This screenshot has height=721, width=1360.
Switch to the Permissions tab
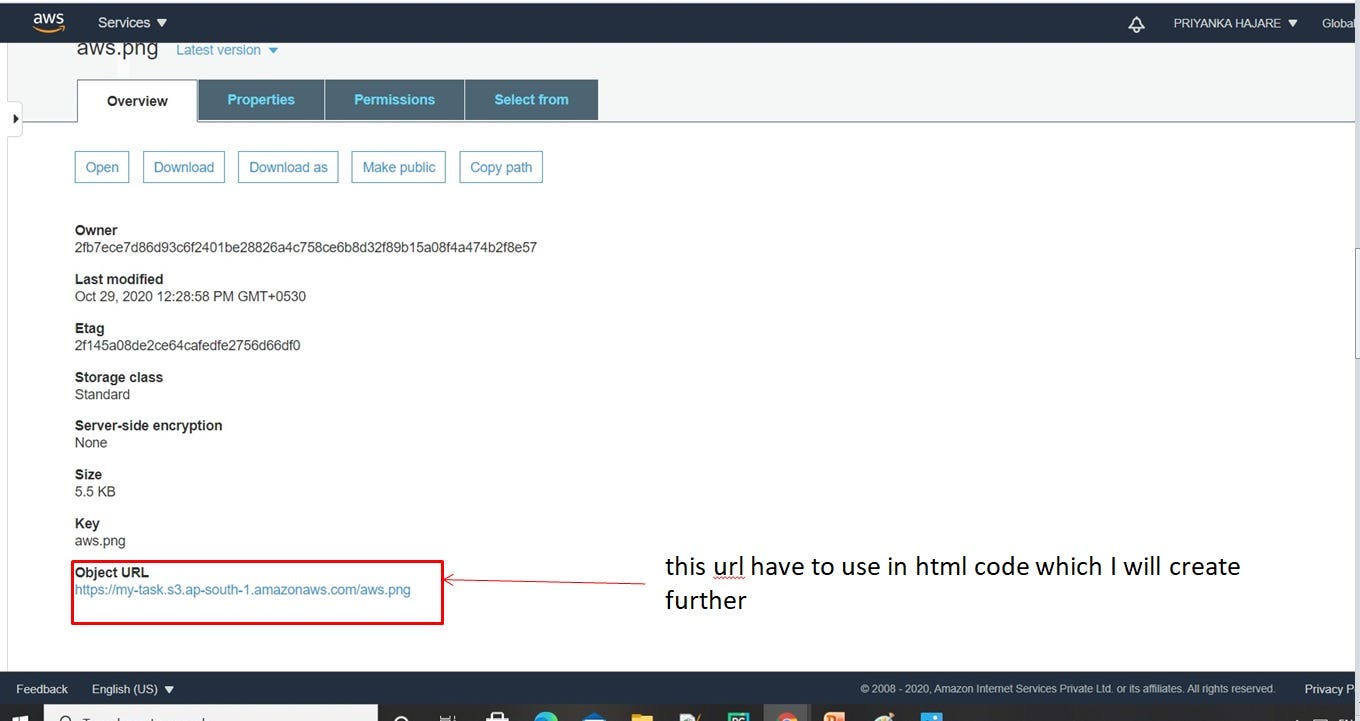tap(394, 100)
